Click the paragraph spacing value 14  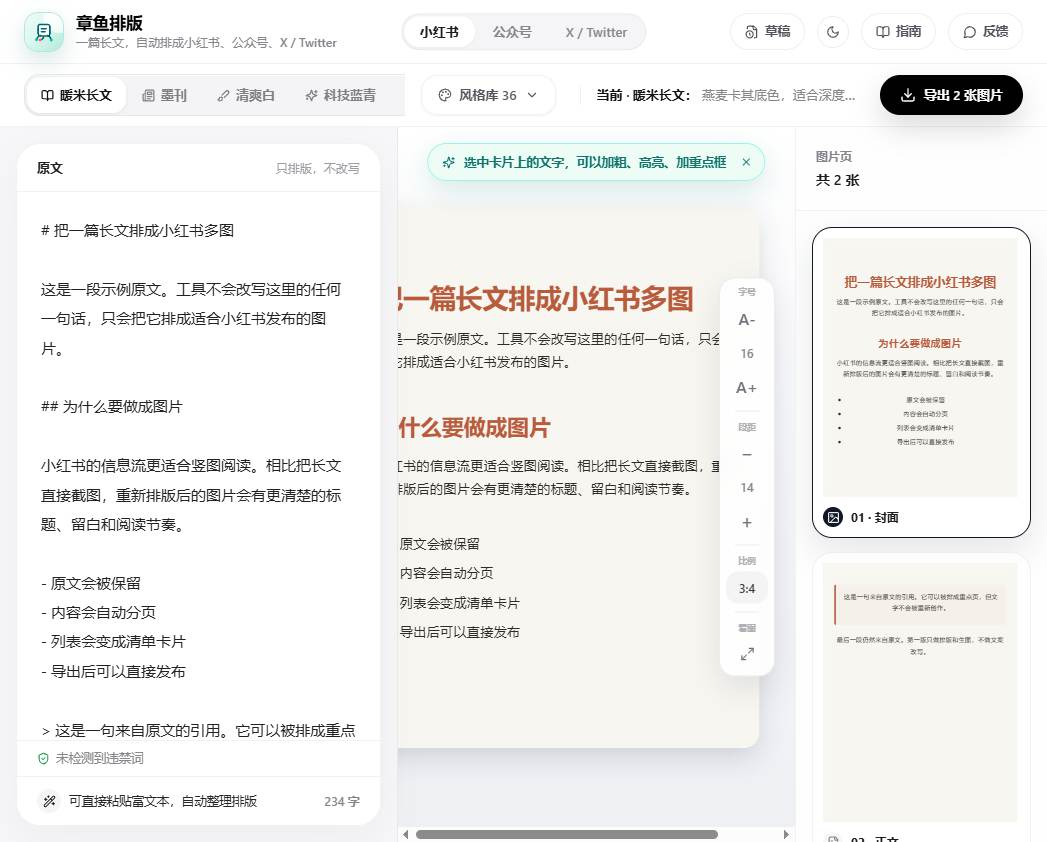747,488
